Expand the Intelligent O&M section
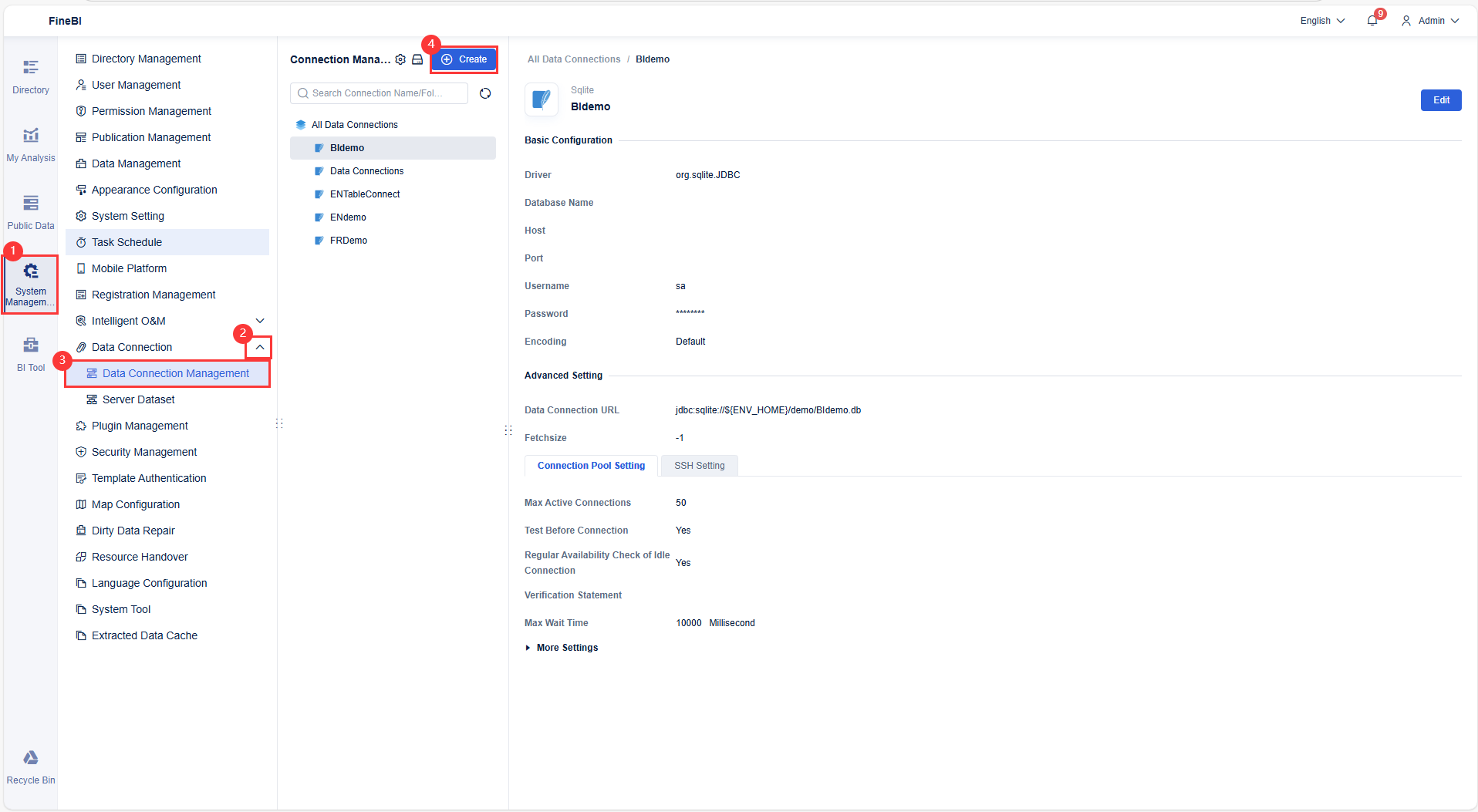This screenshot has height=812, width=1478. [259, 320]
